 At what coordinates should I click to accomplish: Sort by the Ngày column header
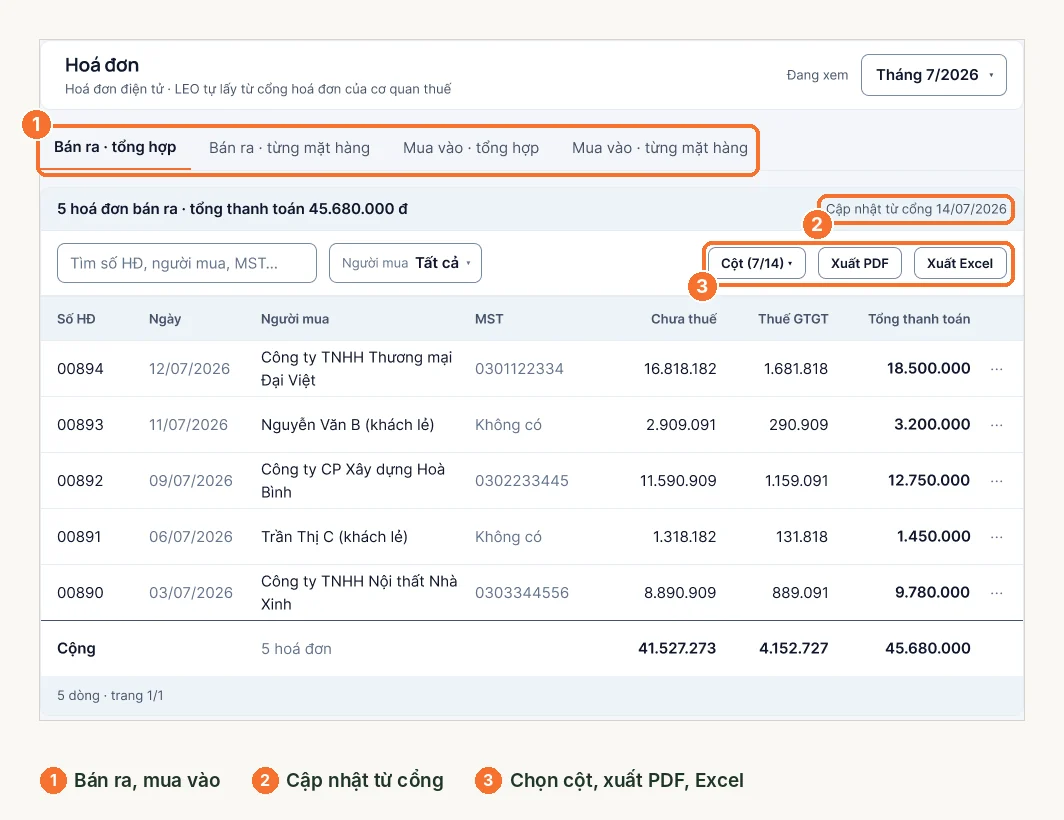click(x=165, y=319)
